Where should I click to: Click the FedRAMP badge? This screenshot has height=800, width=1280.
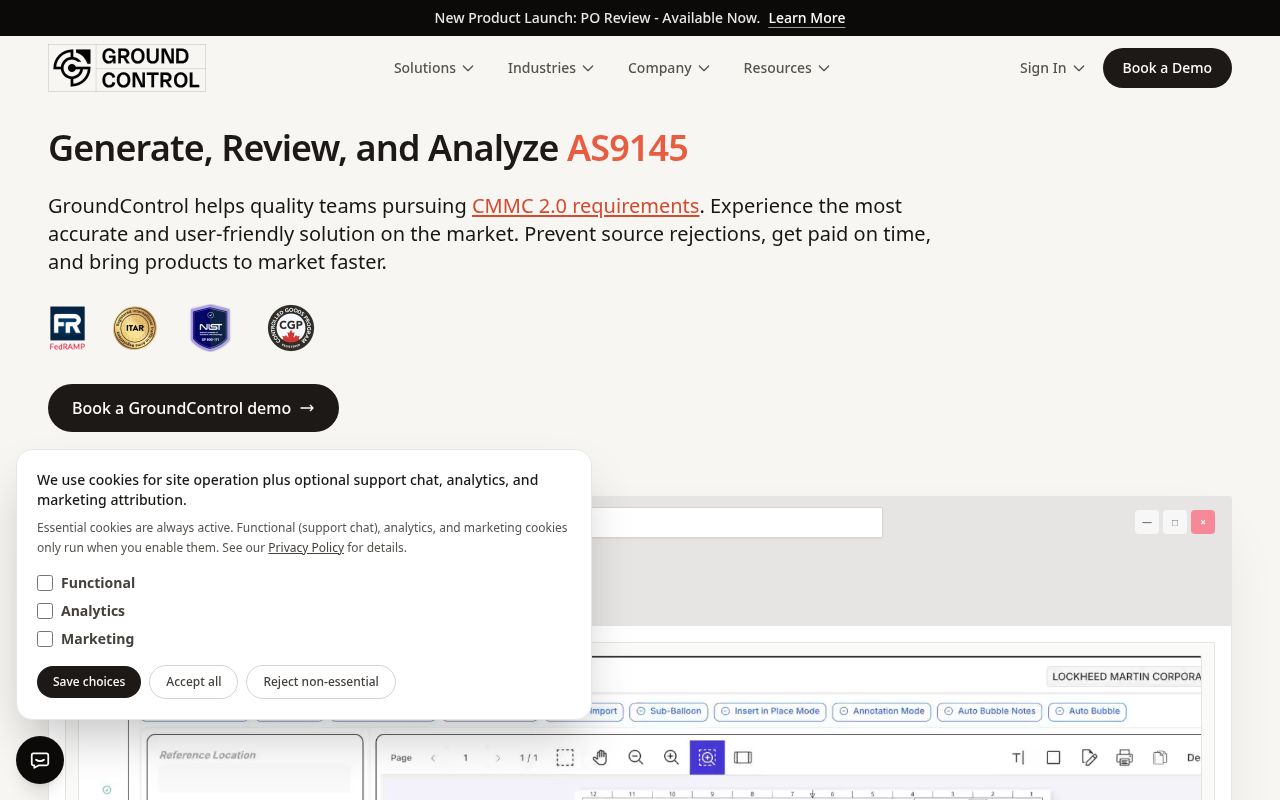67,328
